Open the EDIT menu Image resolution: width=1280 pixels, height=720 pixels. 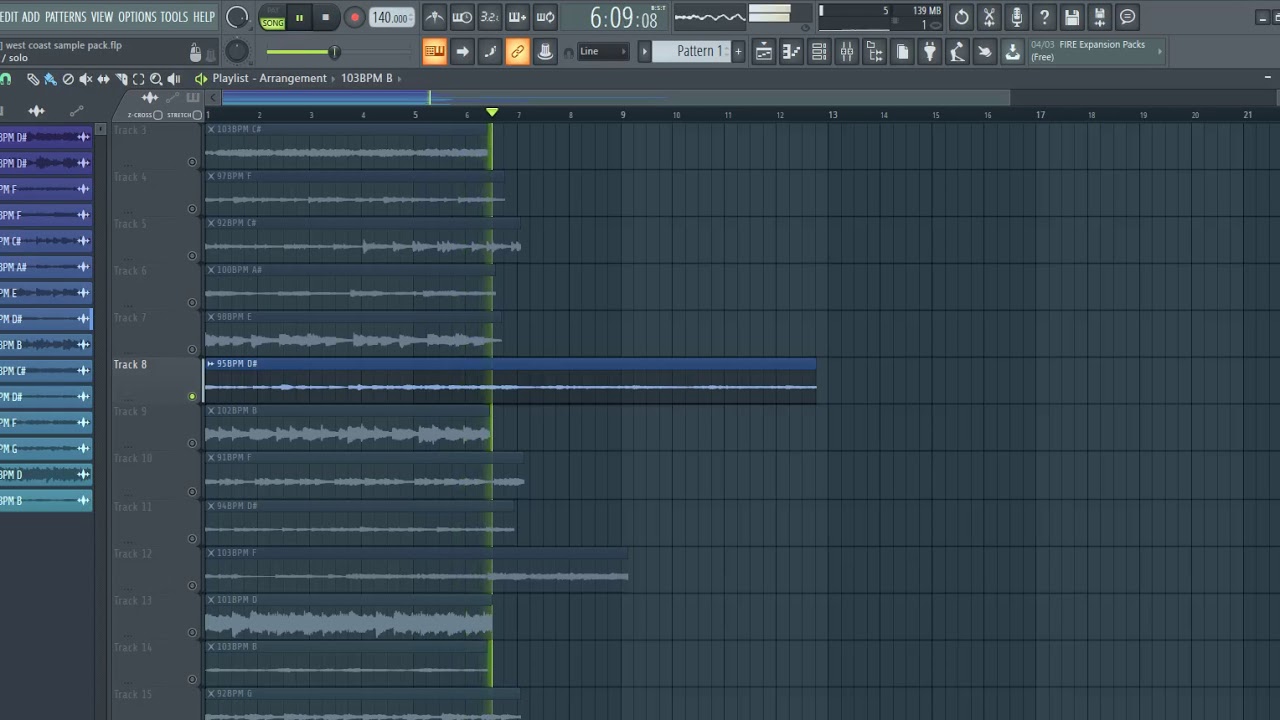(10, 17)
